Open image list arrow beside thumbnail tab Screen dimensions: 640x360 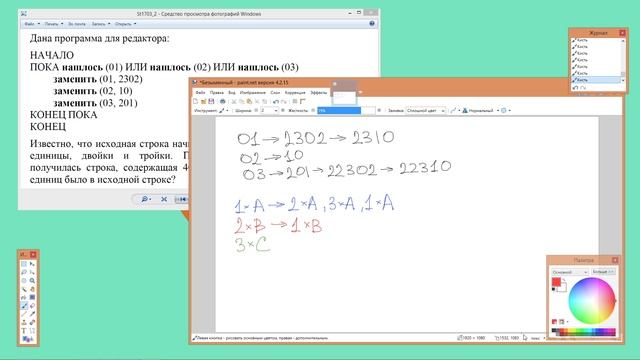360,92
